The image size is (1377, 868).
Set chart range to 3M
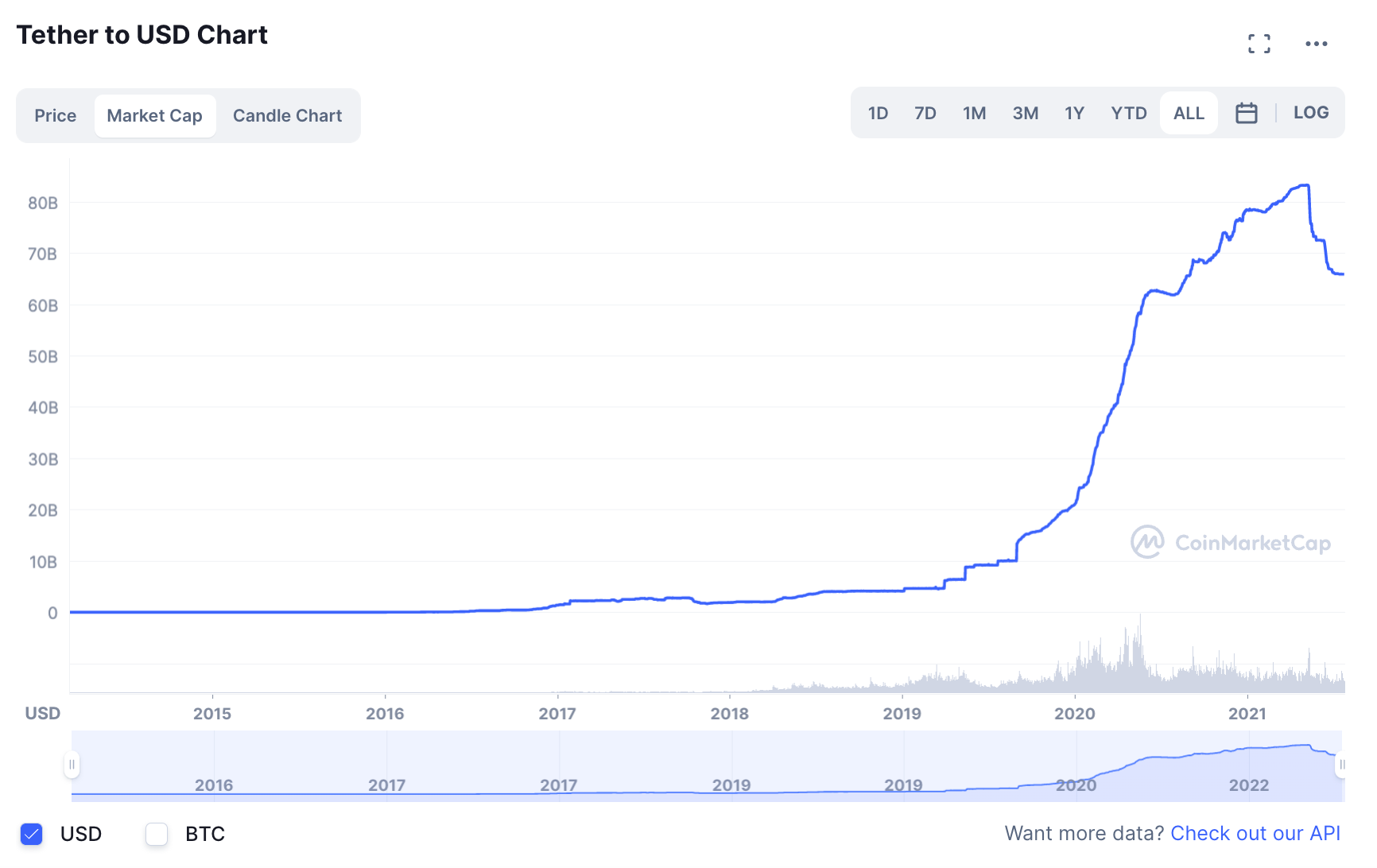1025,113
